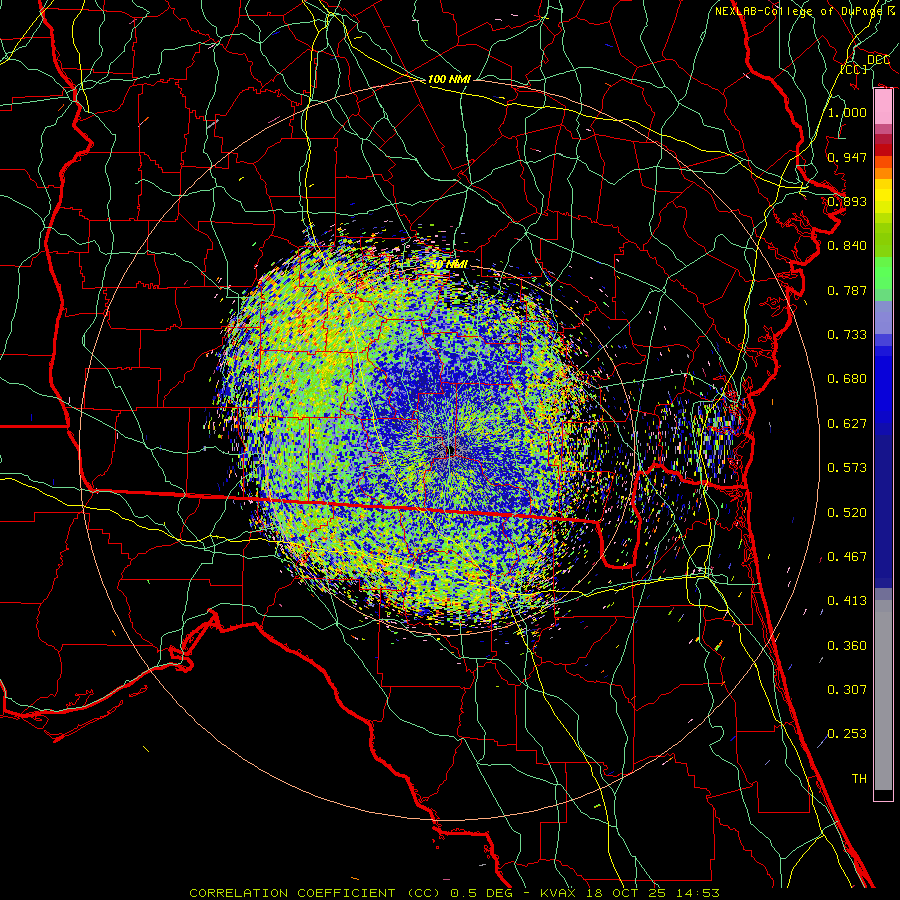Click the 0.360 legend value
Viewport: 900px width, 900px height.
[847, 646]
